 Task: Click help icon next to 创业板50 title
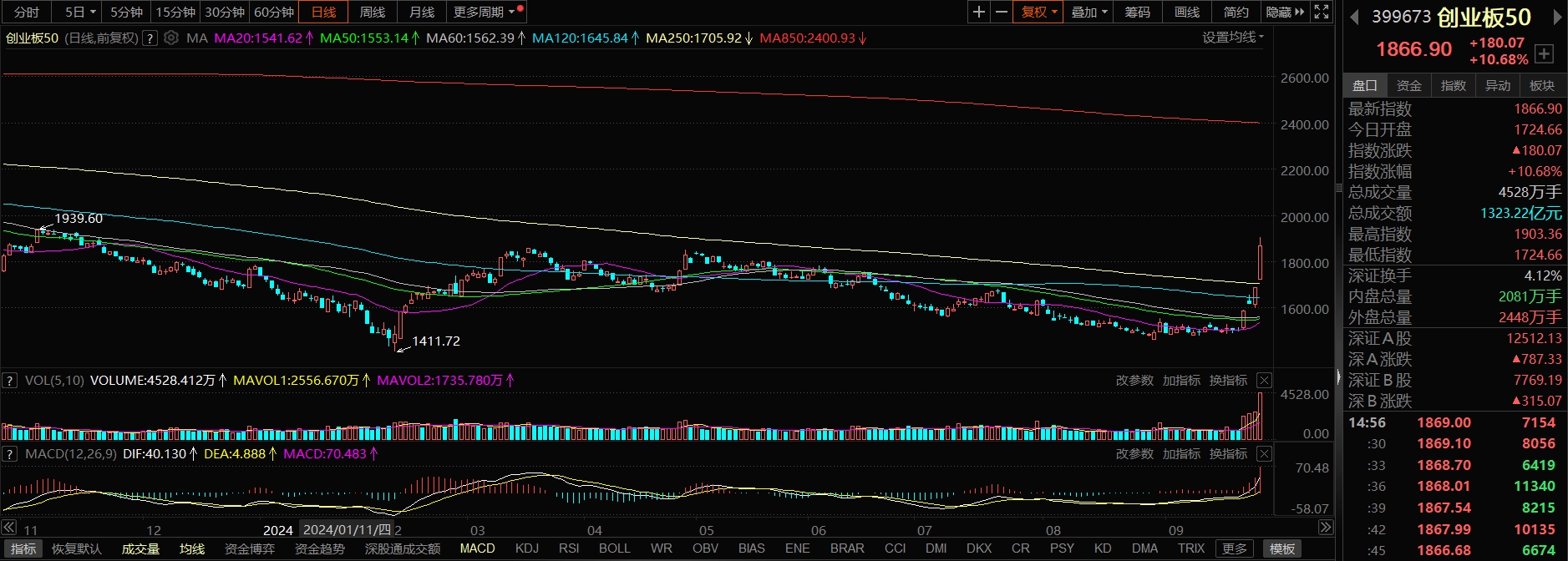(150, 38)
